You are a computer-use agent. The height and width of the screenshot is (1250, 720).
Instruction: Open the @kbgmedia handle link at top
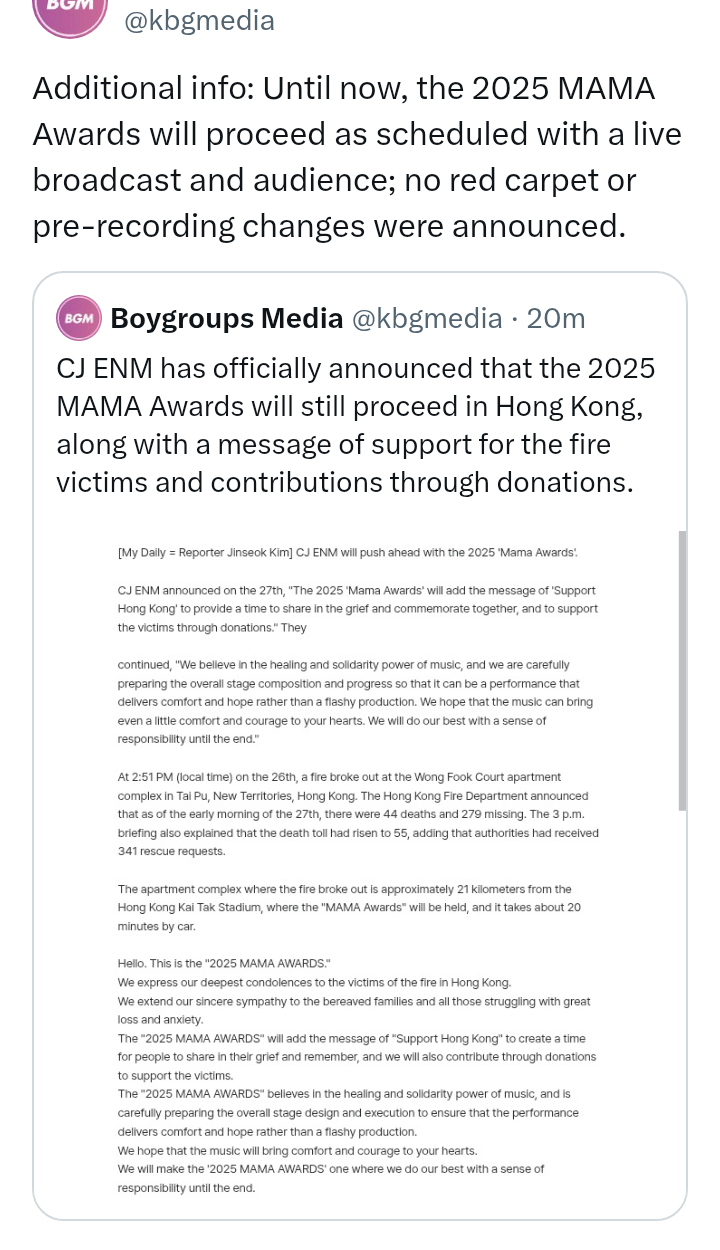[x=198, y=20]
